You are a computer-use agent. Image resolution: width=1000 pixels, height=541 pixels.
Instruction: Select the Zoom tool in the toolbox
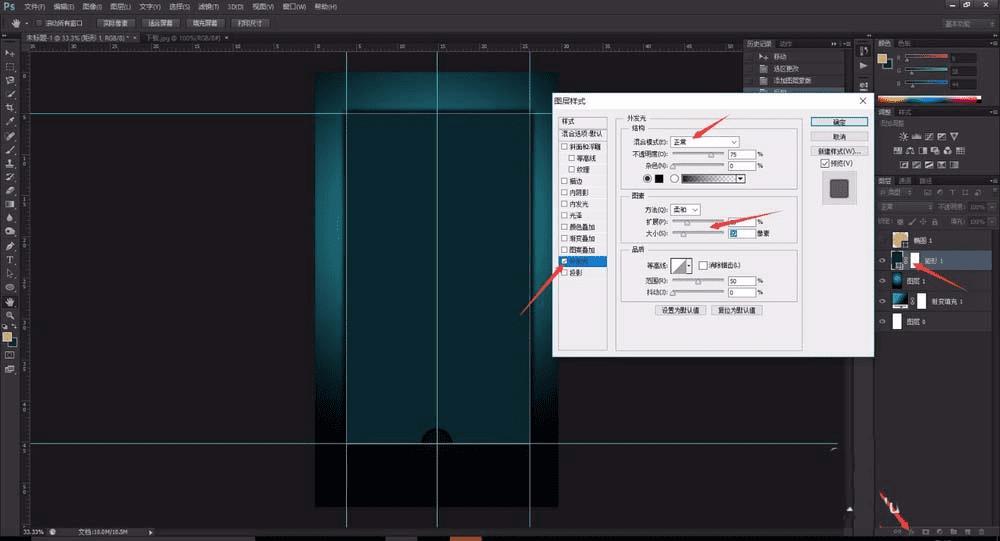10,315
